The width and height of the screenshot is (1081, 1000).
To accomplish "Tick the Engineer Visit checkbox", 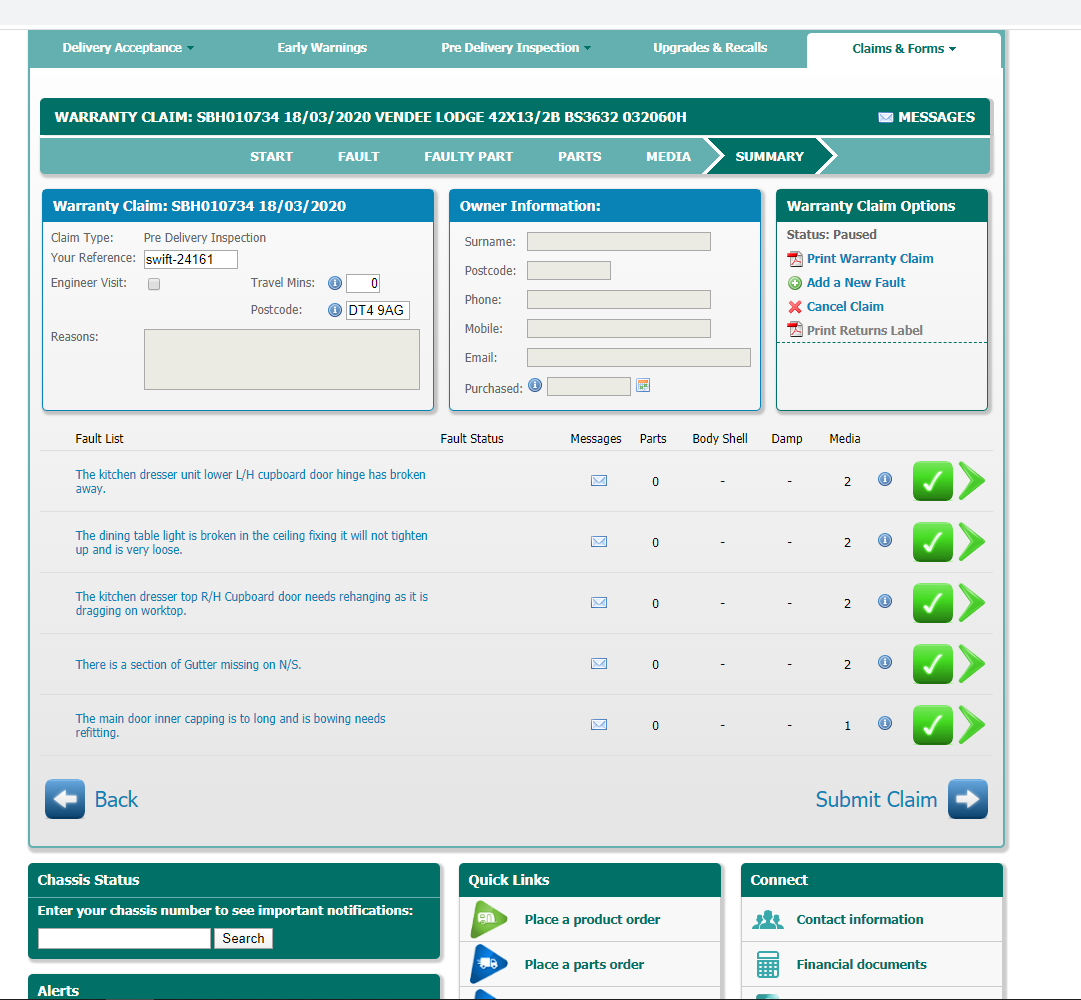I will click(x=154, y=284).
